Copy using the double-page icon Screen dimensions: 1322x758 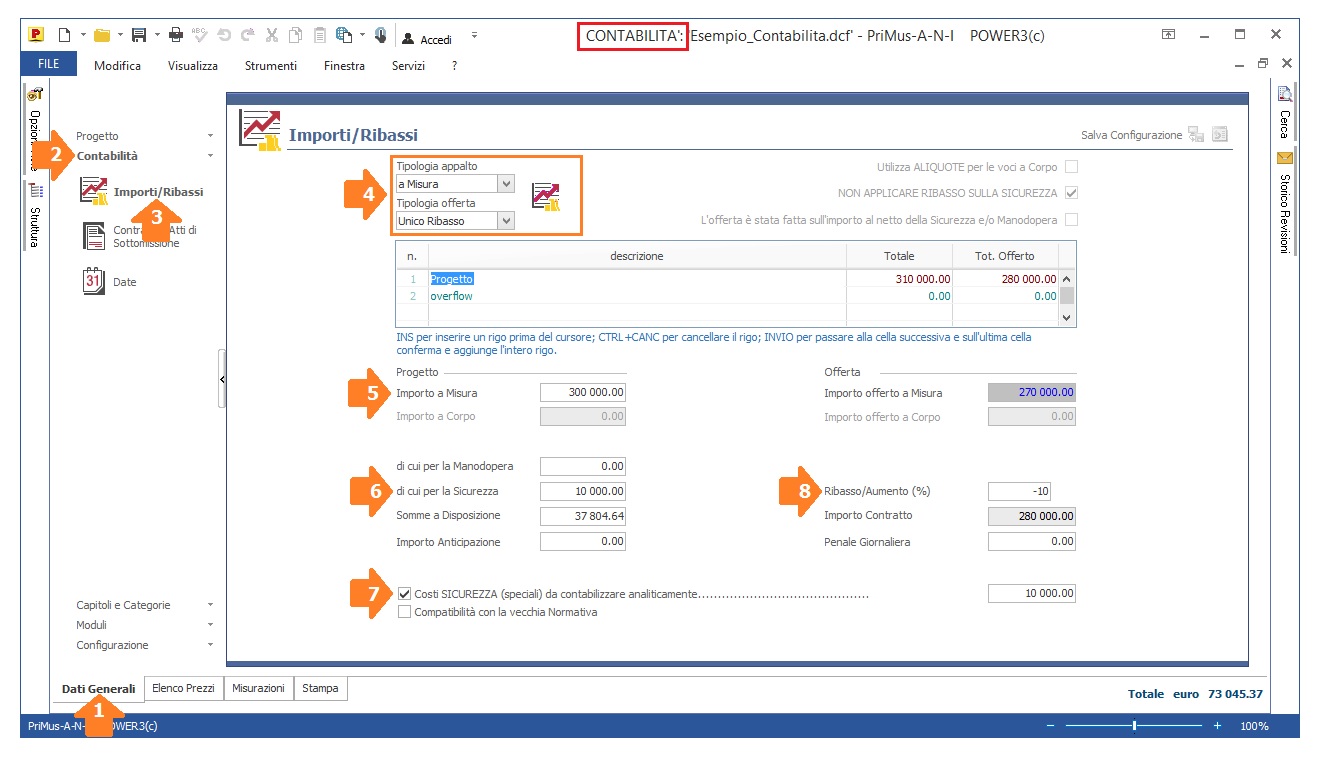pyautogui.click(x=295, y=35)
